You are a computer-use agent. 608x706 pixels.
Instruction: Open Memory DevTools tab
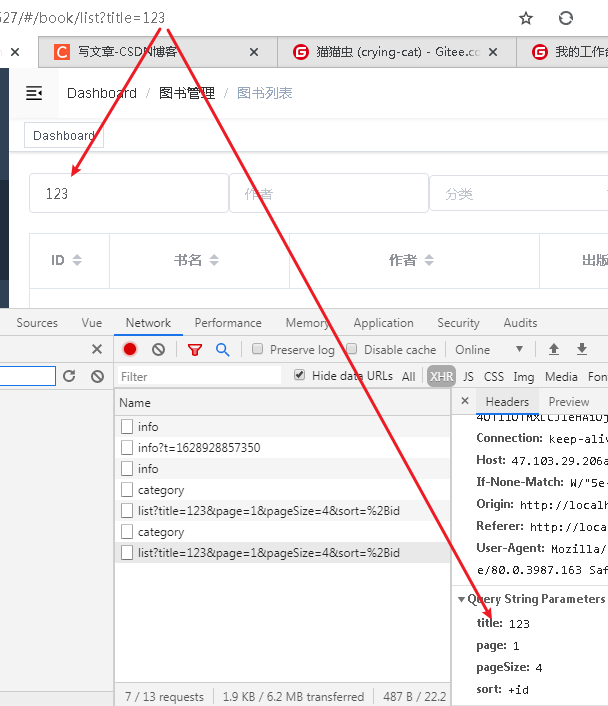(307, 323)
